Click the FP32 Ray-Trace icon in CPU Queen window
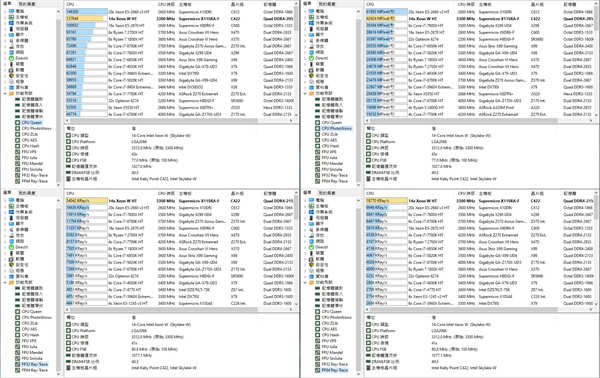 coord(18,175)
